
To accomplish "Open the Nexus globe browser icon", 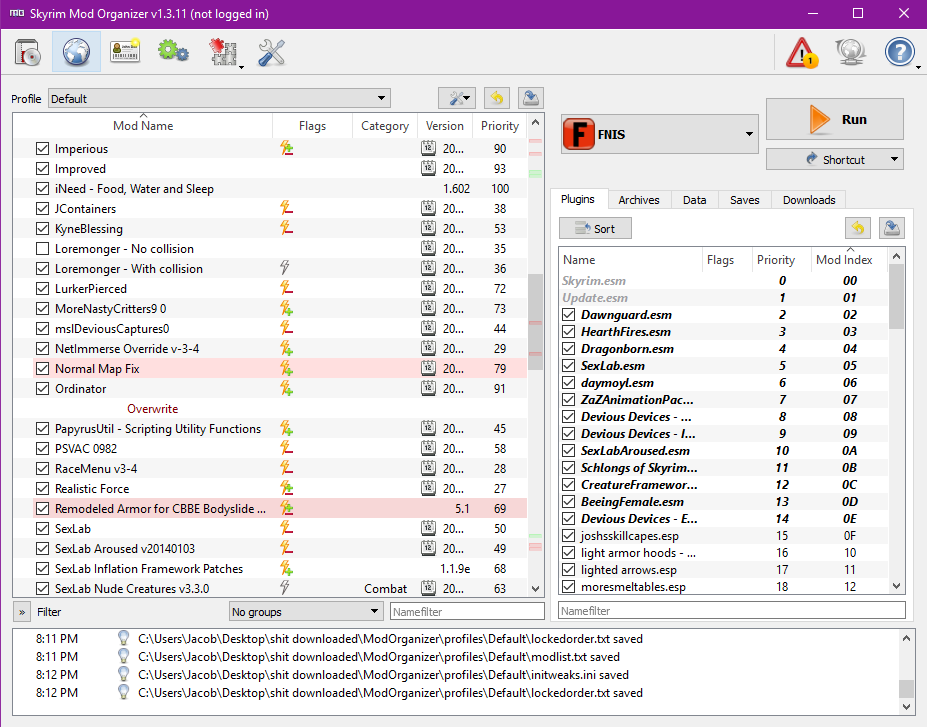I will 77,53.
